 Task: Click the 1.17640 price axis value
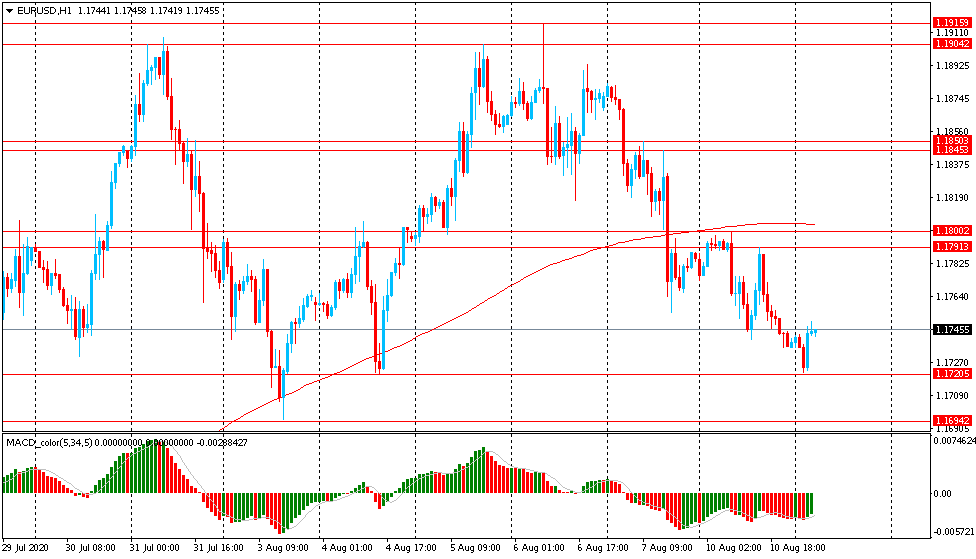pyautogui.click(x=952, y=297)
